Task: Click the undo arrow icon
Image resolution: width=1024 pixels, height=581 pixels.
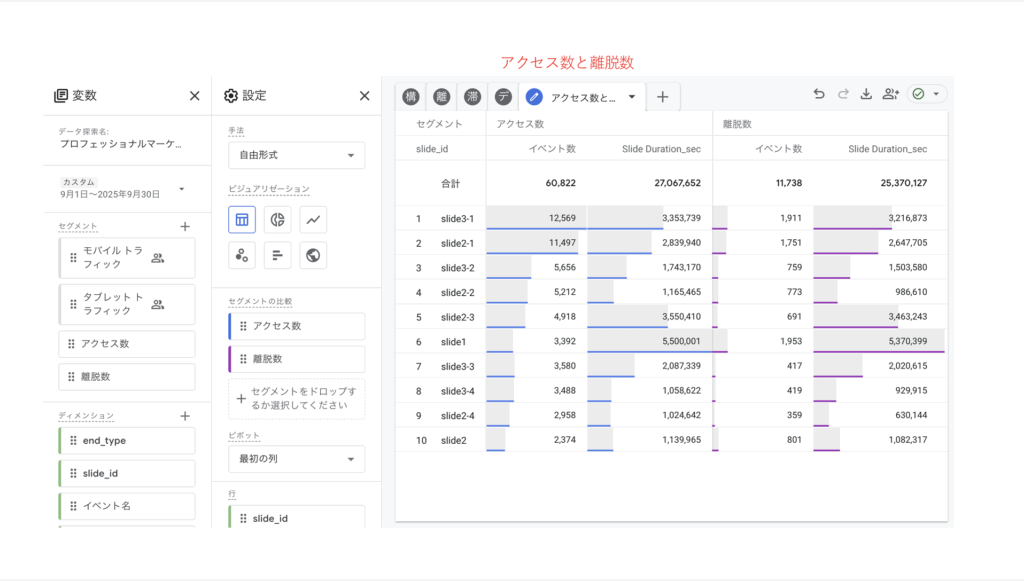Action: tap(819, 95)
